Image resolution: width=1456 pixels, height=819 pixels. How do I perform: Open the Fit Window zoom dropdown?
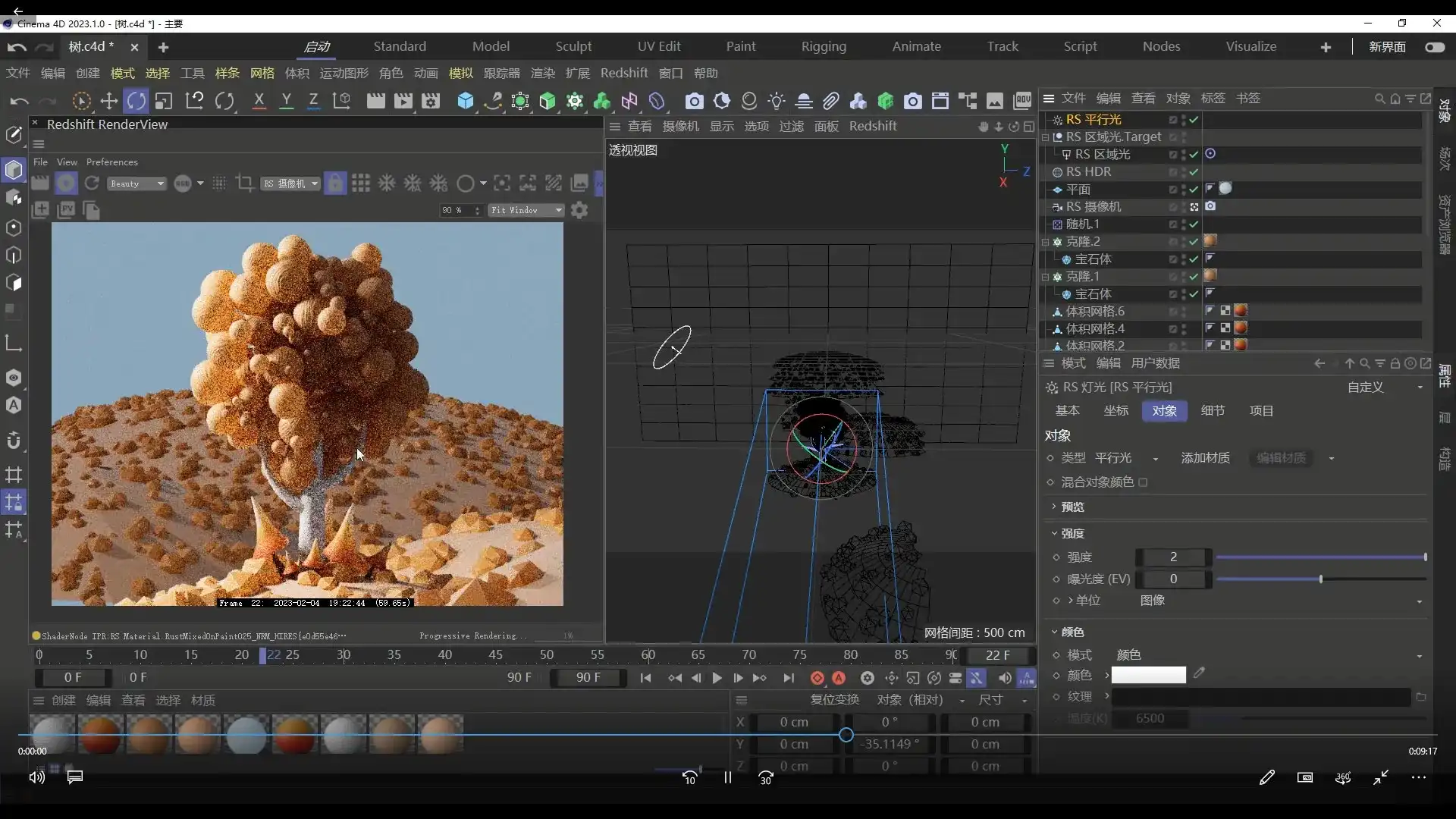[526, 210]
